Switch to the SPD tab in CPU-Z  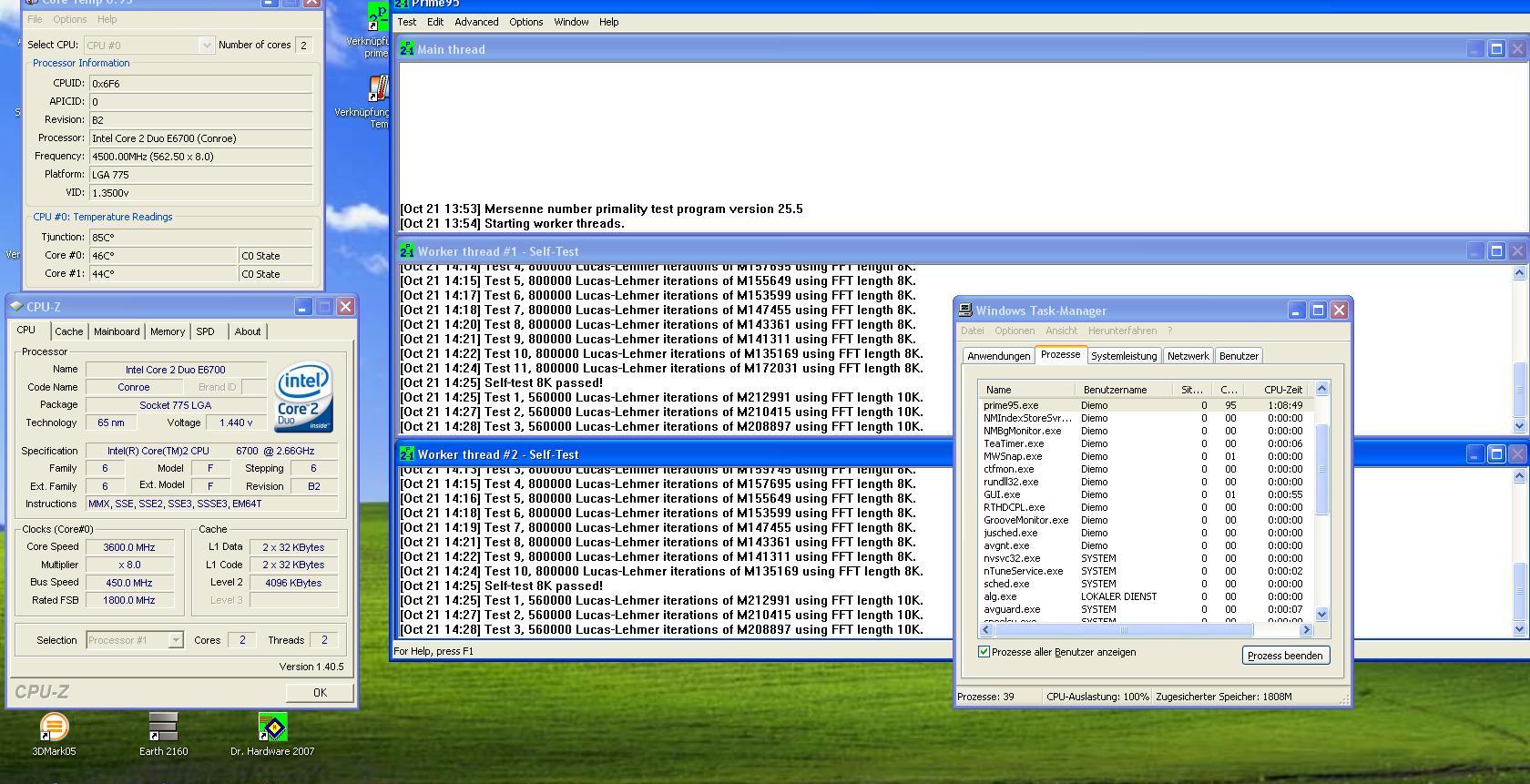pos(206,331)
